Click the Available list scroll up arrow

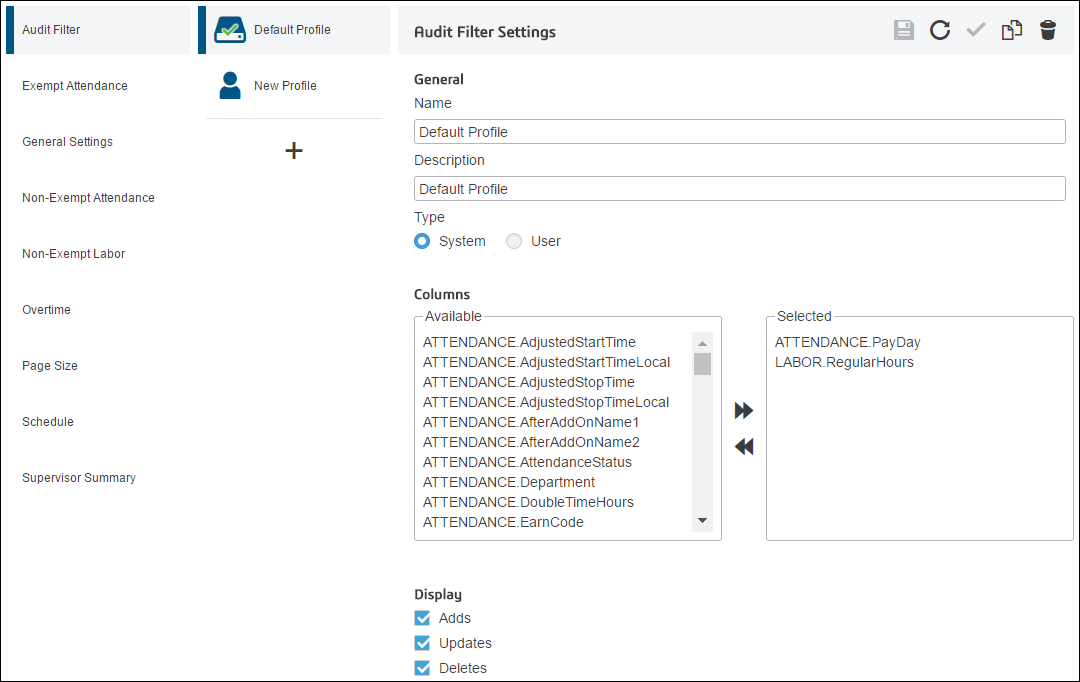[703, 343]
